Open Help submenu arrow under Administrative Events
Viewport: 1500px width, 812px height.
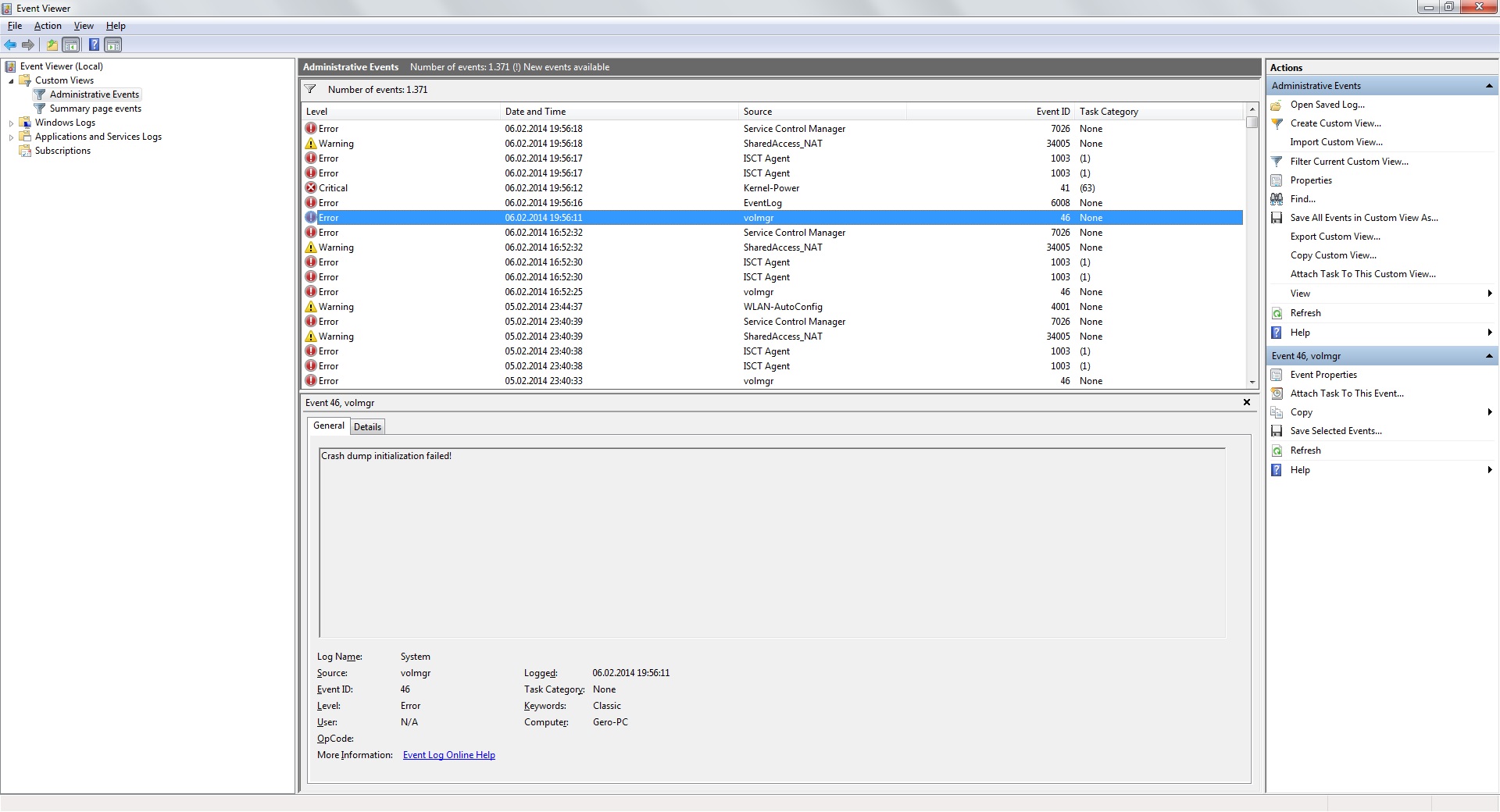pyautogui.click(x=1490, y=333)
